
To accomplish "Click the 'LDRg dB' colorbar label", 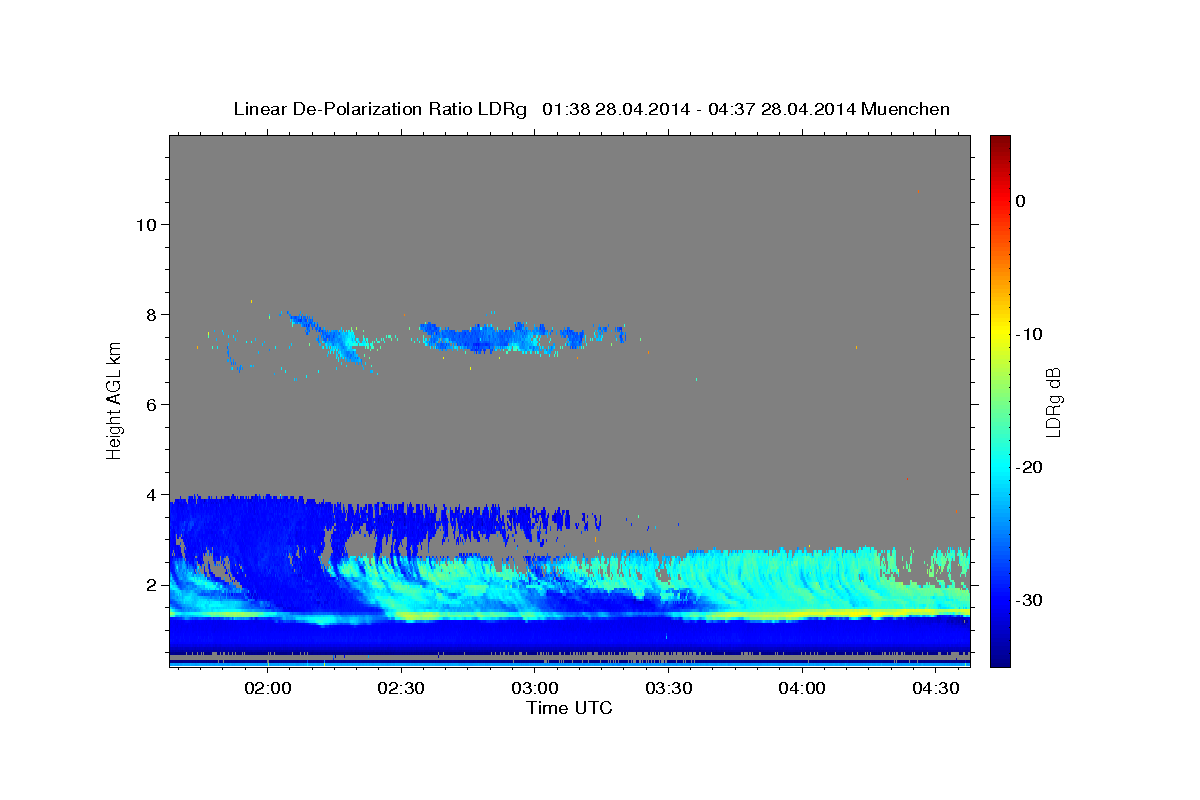I will point(1052,400).
